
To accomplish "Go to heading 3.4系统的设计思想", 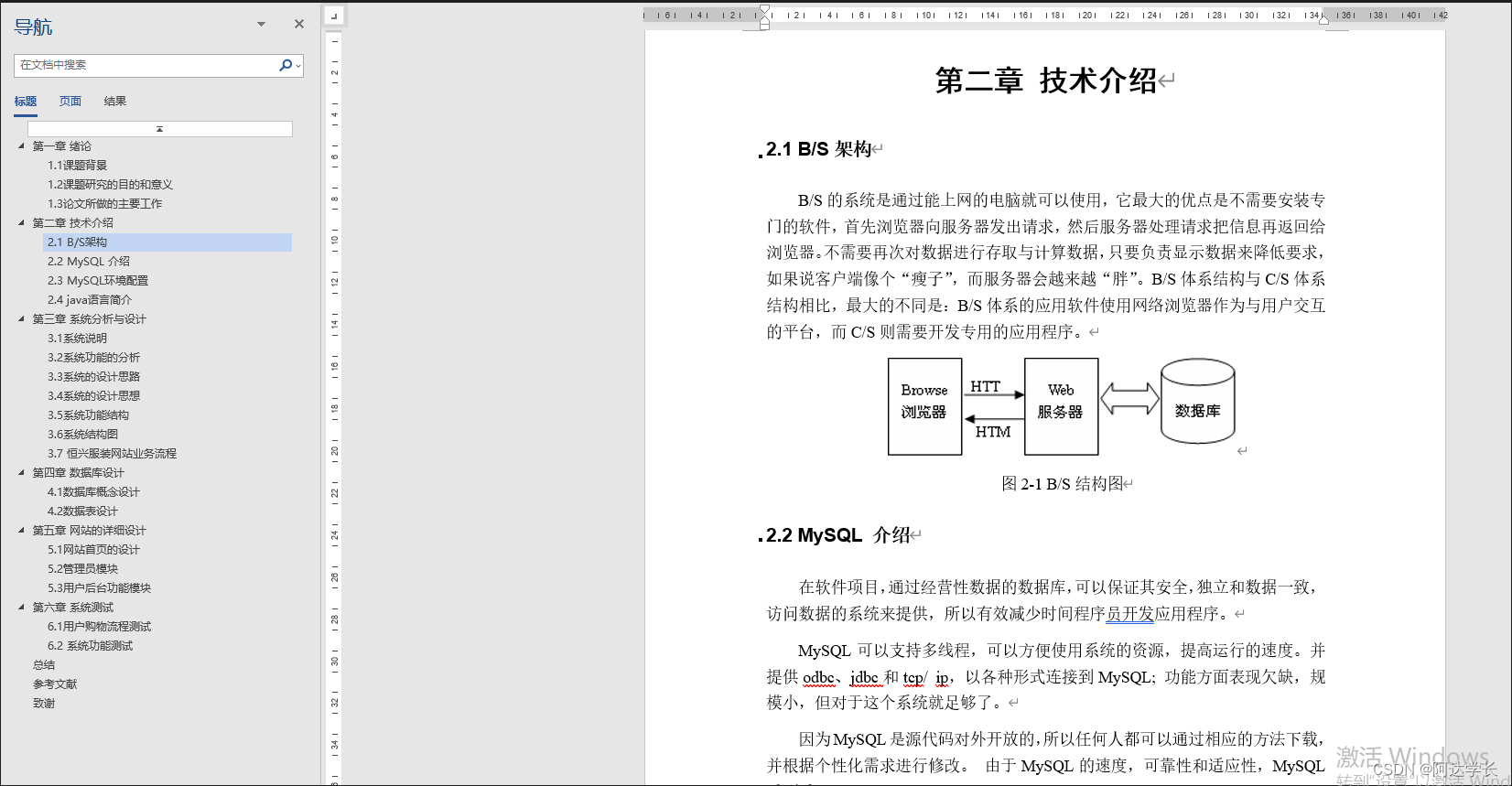I will [x=94, y=396].
